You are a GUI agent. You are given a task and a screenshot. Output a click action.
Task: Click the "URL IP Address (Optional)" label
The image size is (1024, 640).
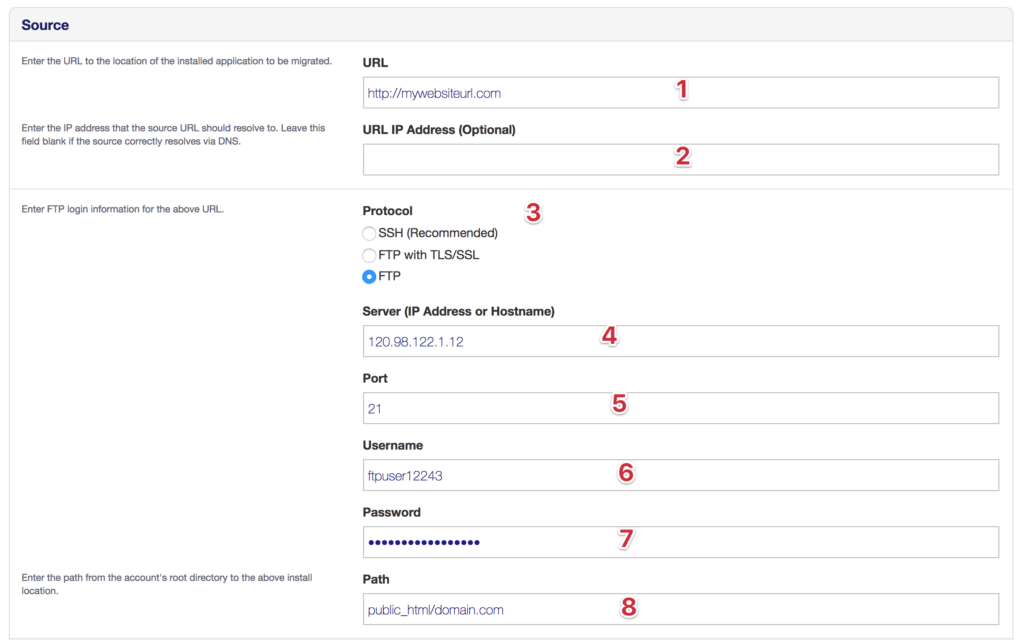pos(439,129)
